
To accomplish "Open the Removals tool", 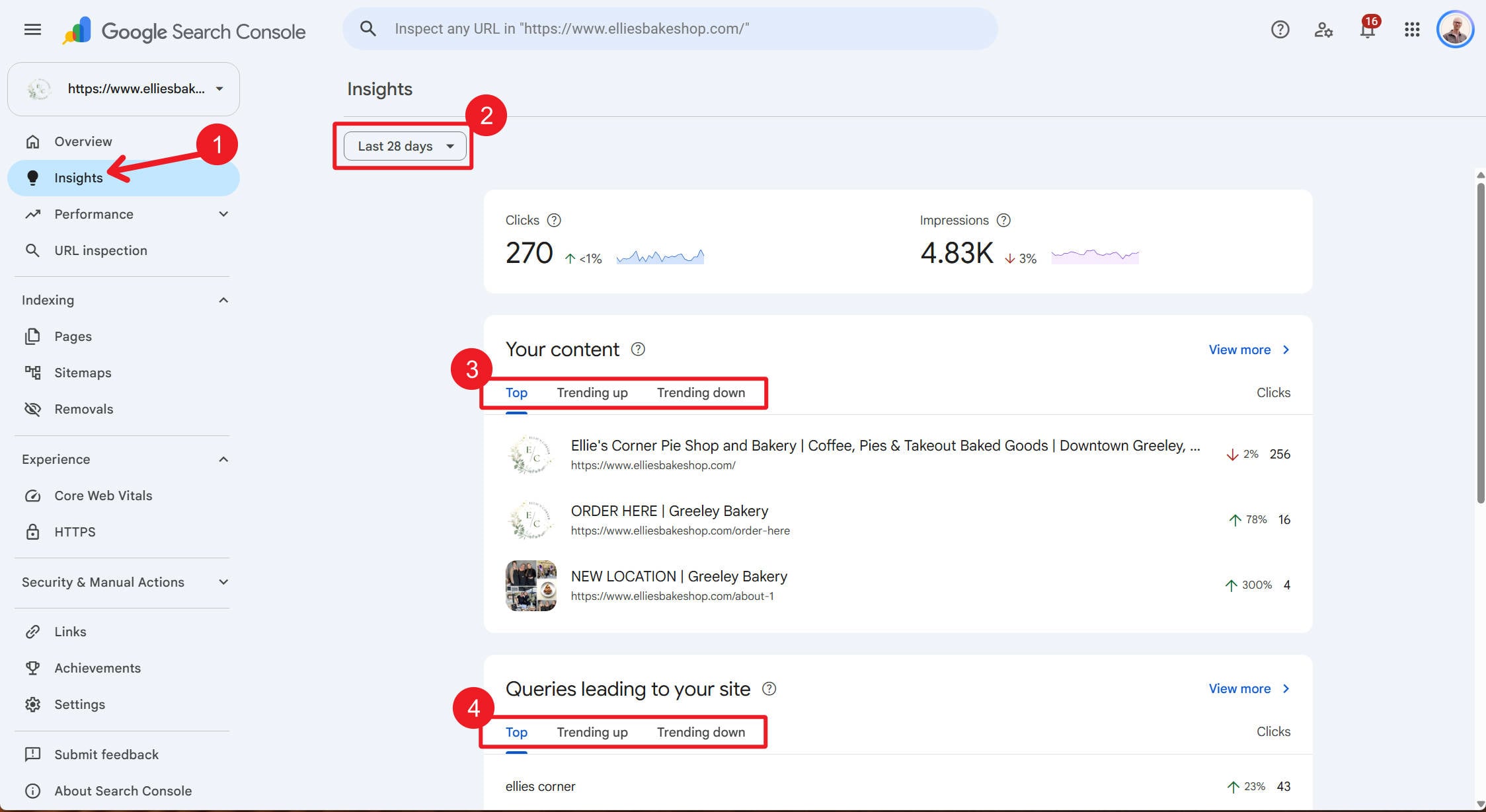I will pyautogui.click(x=123, y=409).
